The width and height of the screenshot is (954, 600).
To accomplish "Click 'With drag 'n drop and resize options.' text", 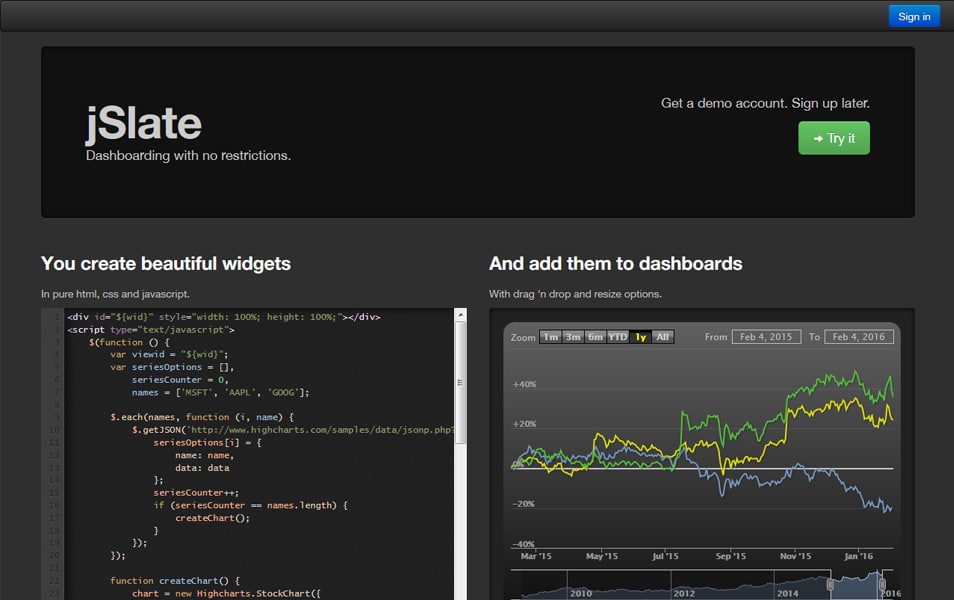I will [575, 294].
